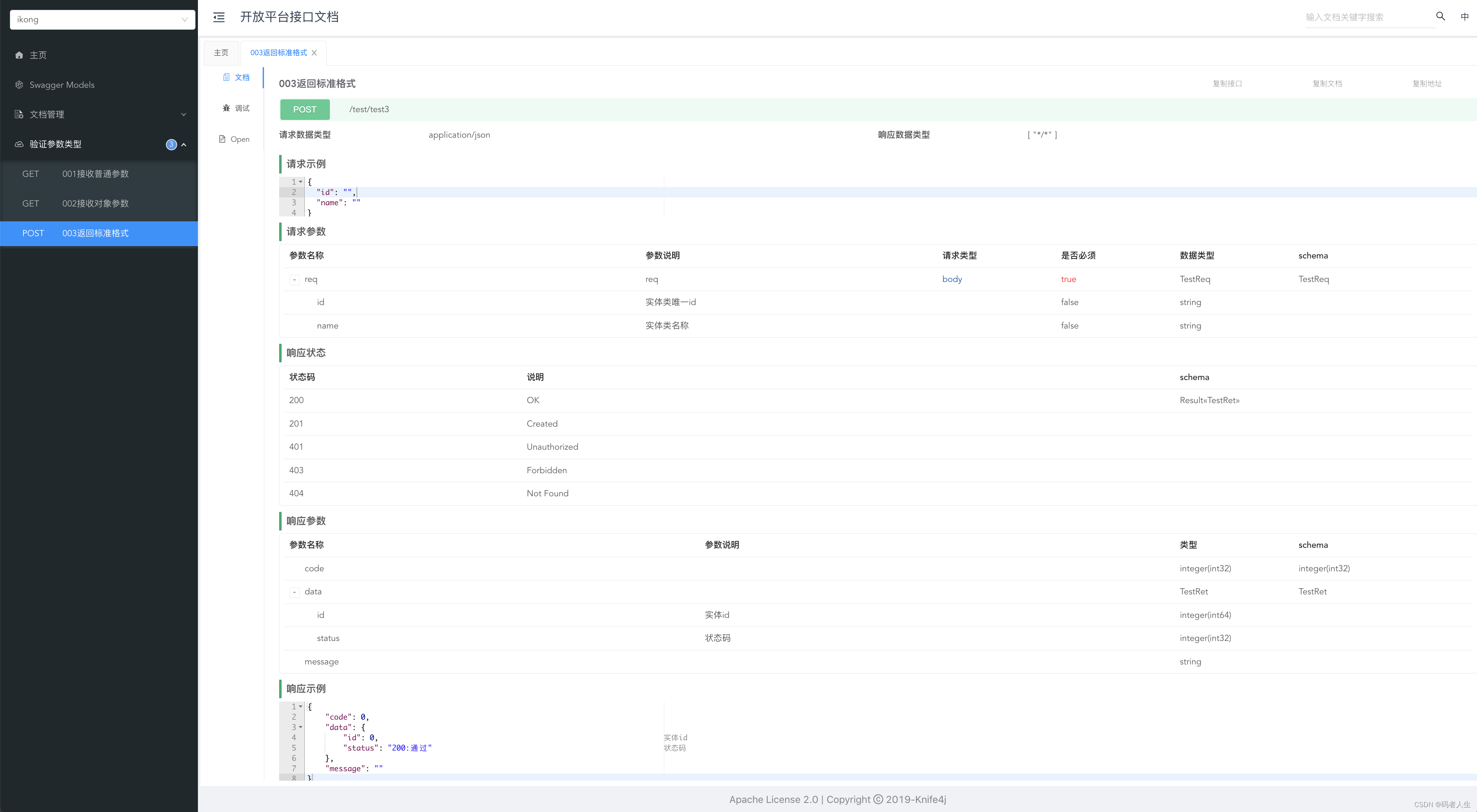1477x812 pixels.
Task: Click the 文档 file icon
Action: coord(226,77)
